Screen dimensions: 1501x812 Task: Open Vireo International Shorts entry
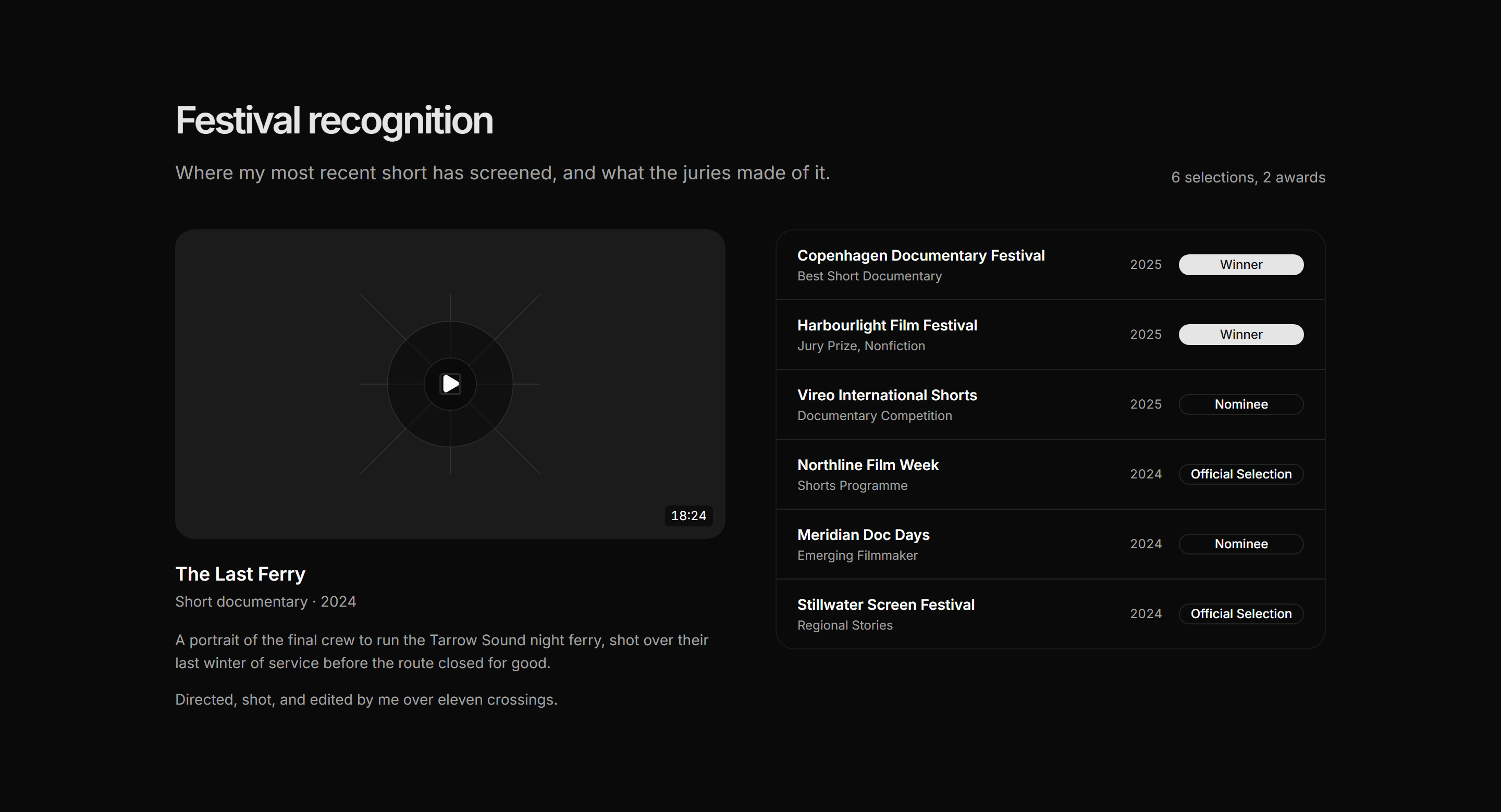coord(1051,405)
